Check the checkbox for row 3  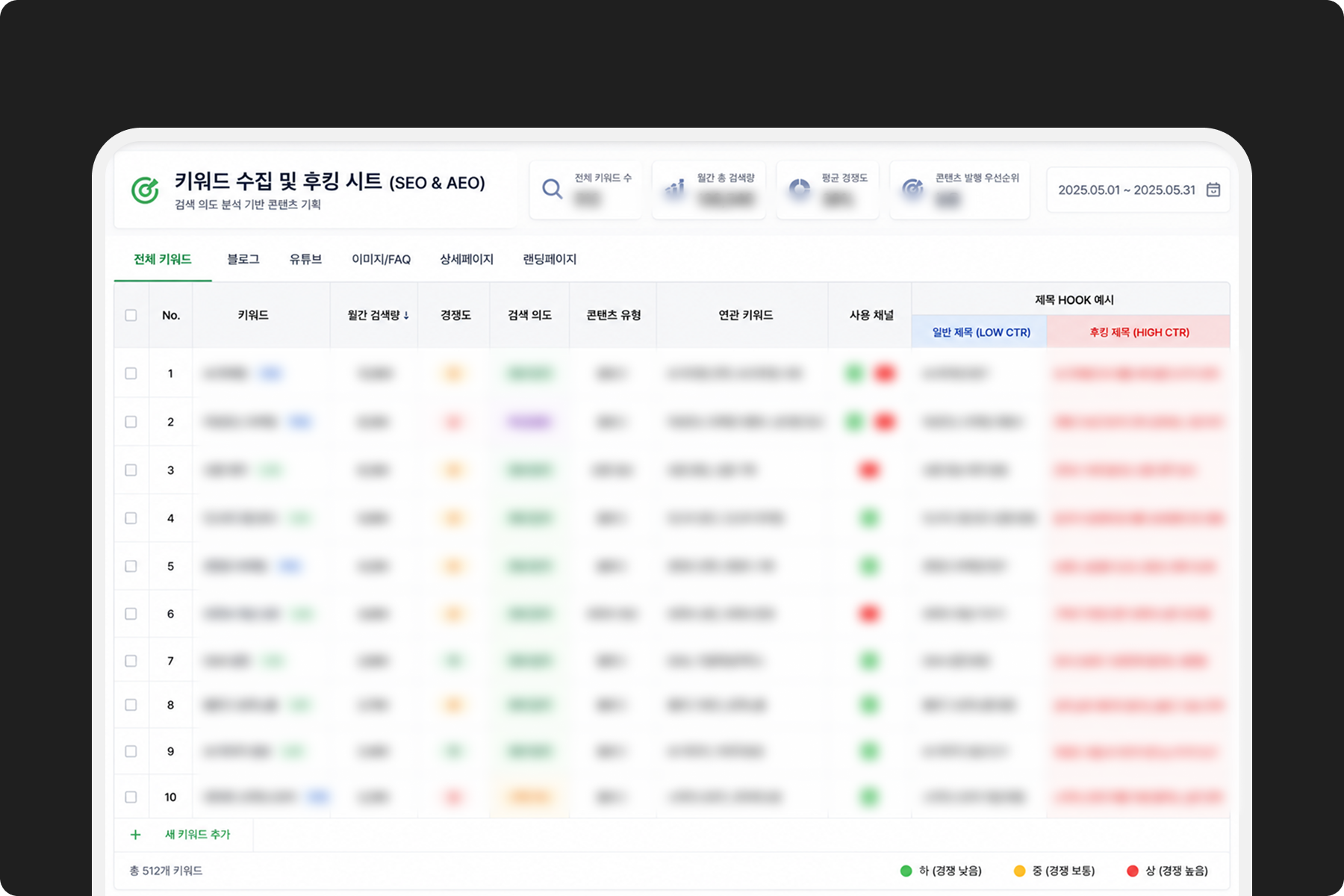[x=131, y=470]
